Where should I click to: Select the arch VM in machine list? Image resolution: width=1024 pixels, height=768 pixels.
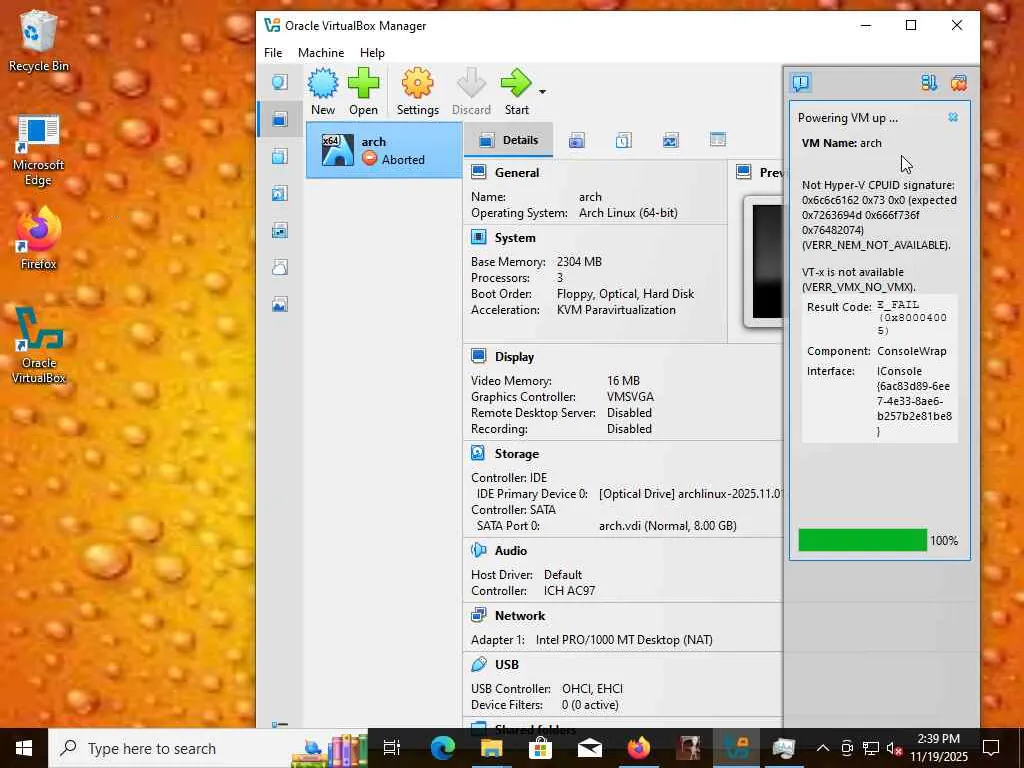click(384, 150)
